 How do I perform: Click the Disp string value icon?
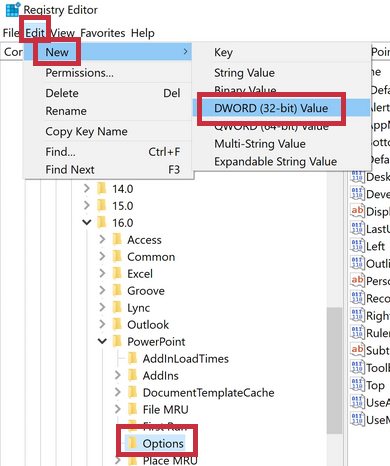(357, 211)
